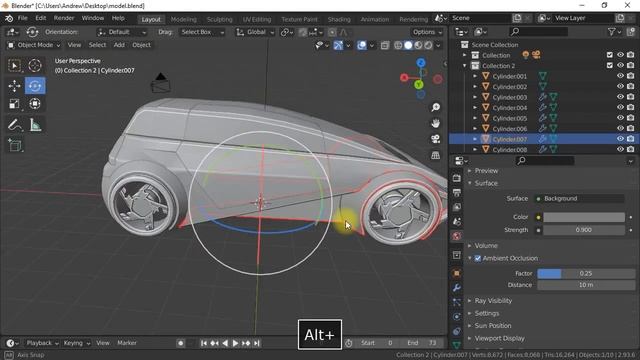Uncheck Collection 2 exclude checkbox
The width and height of the screenshot is (640, 360).
coord(609,65)
